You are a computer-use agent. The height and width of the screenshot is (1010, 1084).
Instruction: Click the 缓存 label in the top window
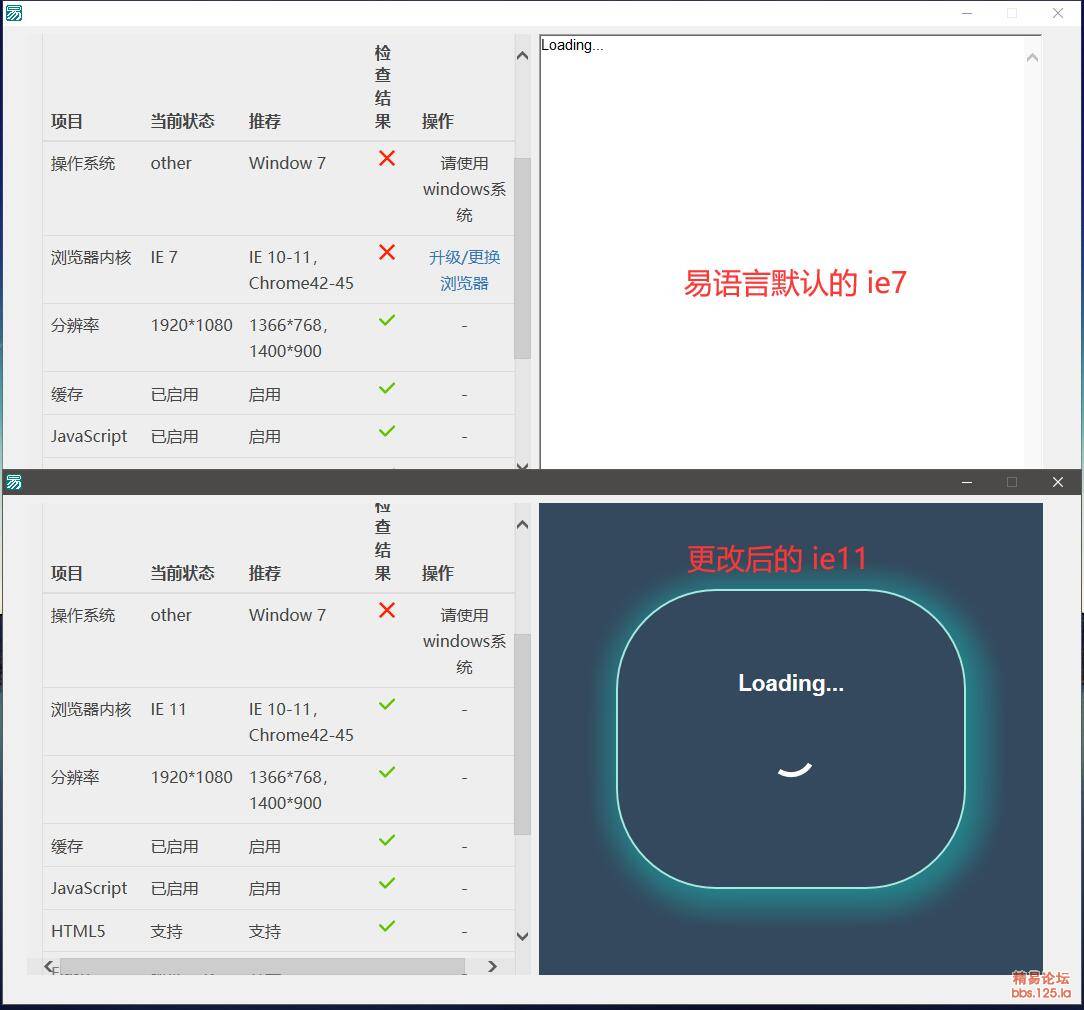[67, 395]
